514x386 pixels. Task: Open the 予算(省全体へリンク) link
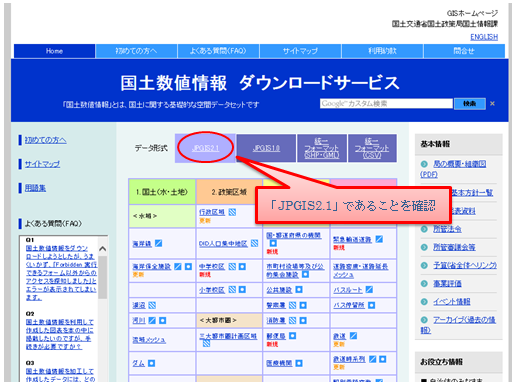(465, 265)
